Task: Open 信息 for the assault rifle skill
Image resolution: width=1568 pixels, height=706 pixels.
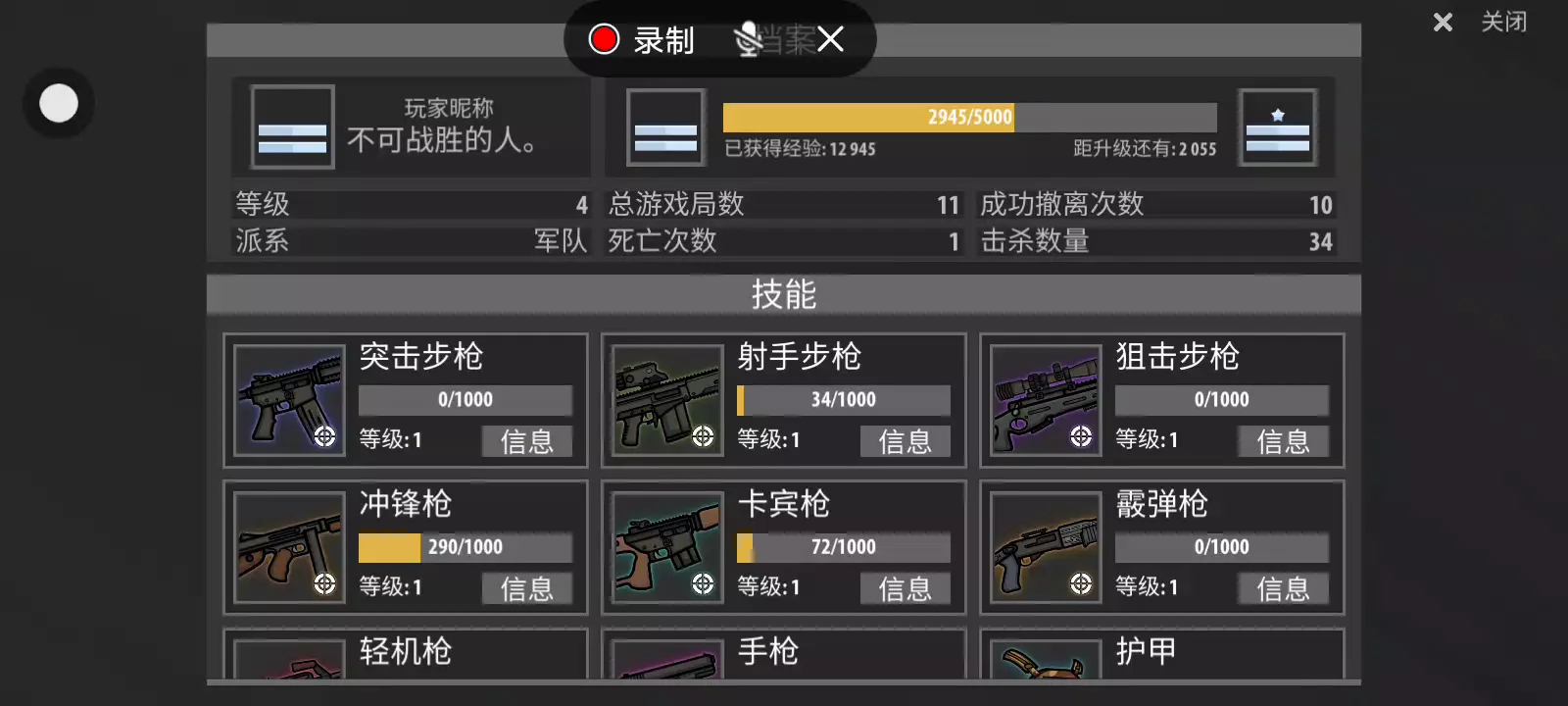Action: (527, 441)
